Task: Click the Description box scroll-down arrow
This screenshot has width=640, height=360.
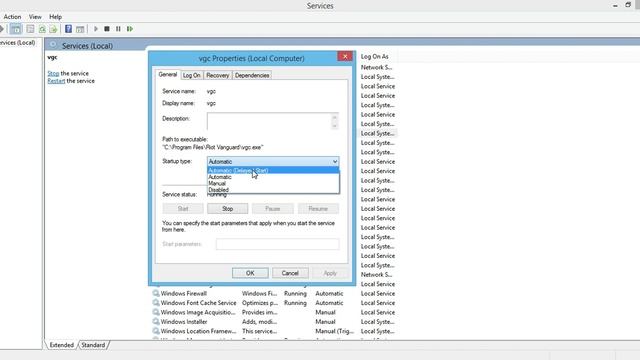Action: [x=335, y=126]
